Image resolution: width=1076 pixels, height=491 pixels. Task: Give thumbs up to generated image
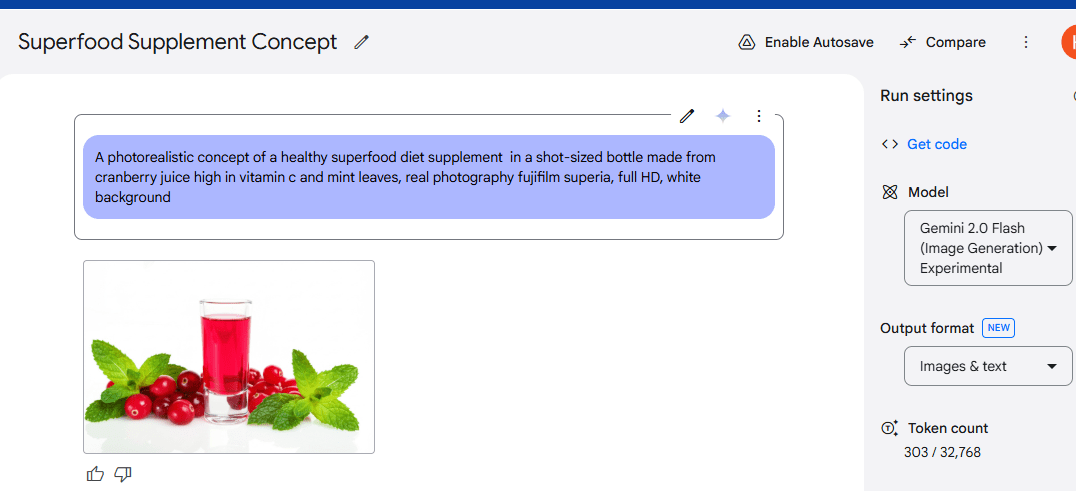click(x=96, y=474)
